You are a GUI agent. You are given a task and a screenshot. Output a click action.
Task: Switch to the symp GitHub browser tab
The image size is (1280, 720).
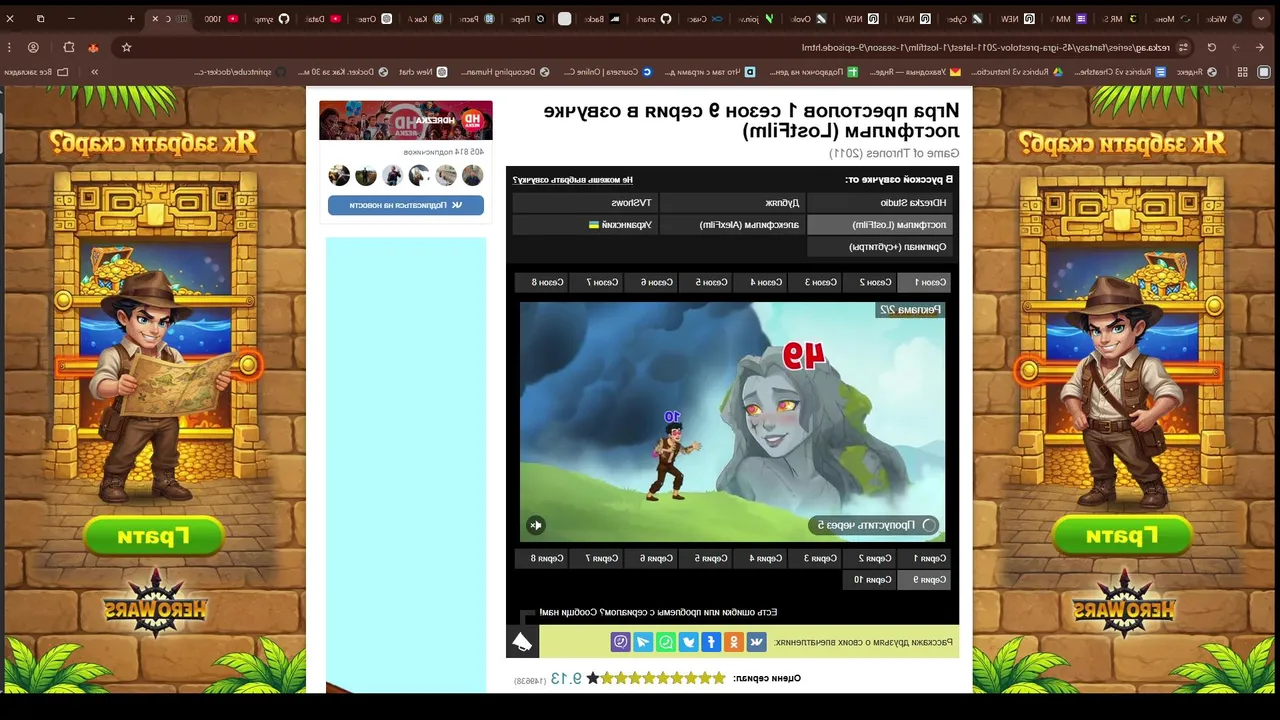[271, 18]
